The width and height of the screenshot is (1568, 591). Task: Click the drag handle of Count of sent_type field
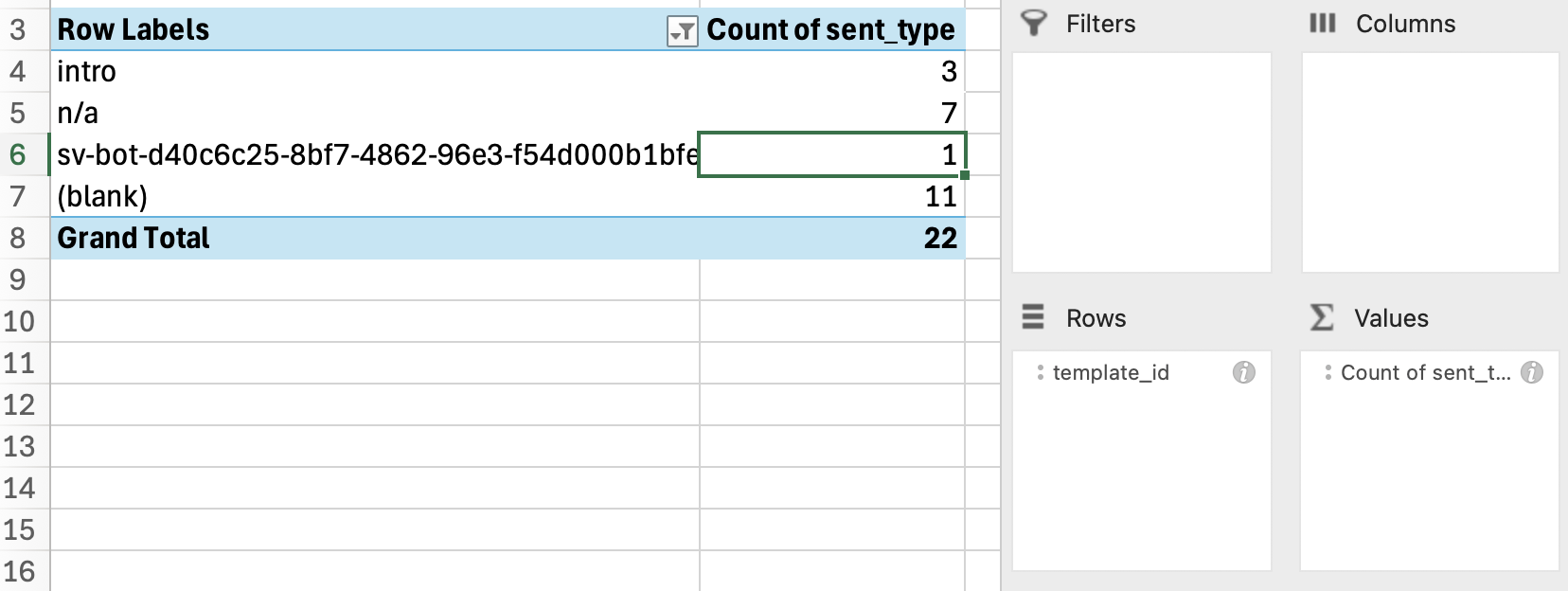[1327, 372]
